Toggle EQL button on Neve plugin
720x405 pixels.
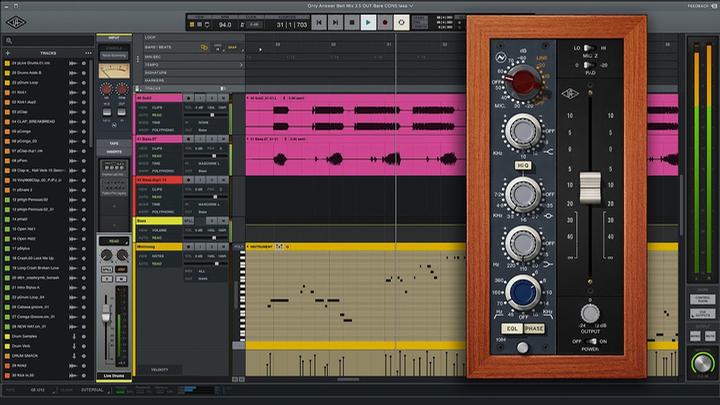coord(512,328)
